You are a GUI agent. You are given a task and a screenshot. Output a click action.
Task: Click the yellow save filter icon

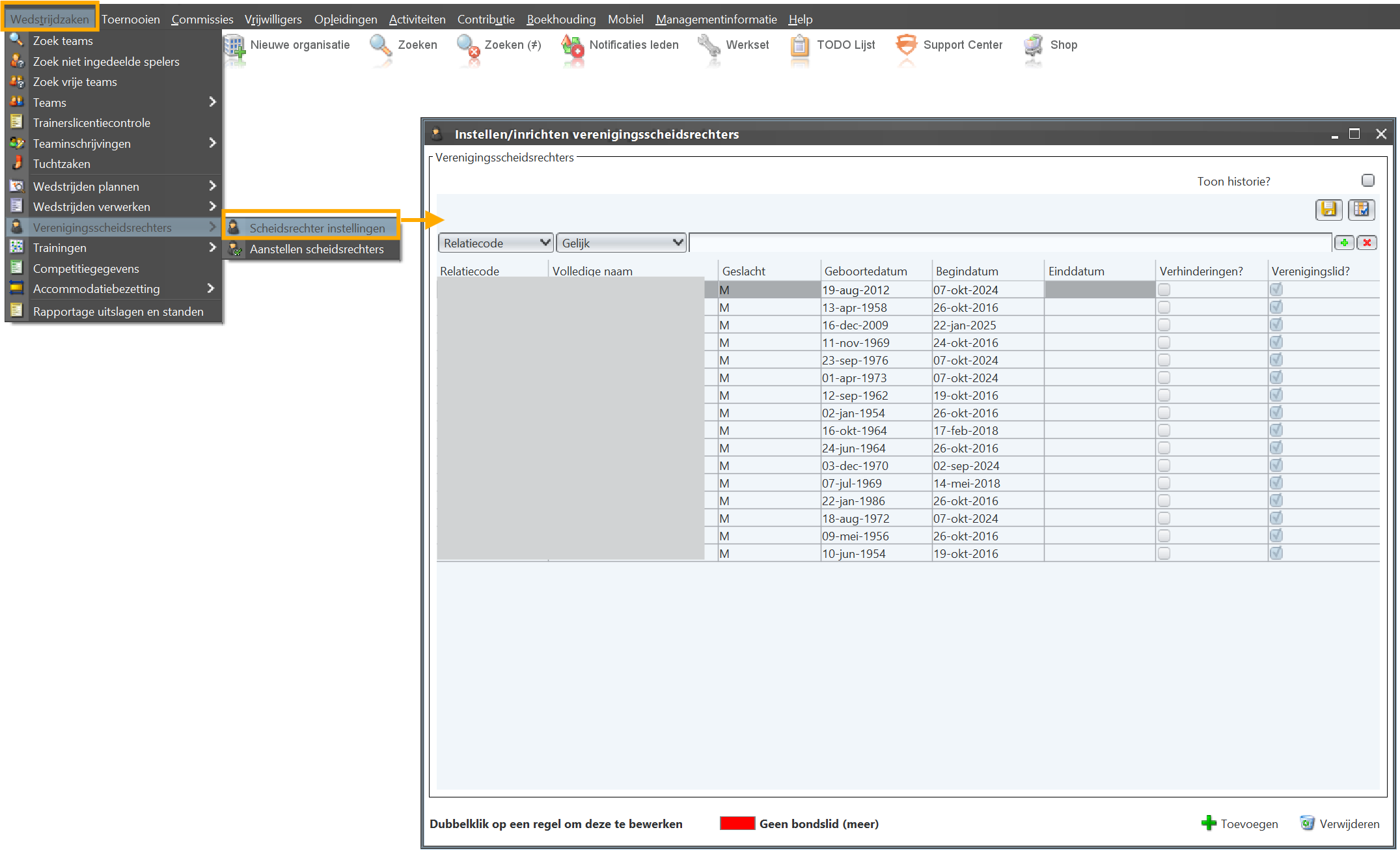point(1328,210)
